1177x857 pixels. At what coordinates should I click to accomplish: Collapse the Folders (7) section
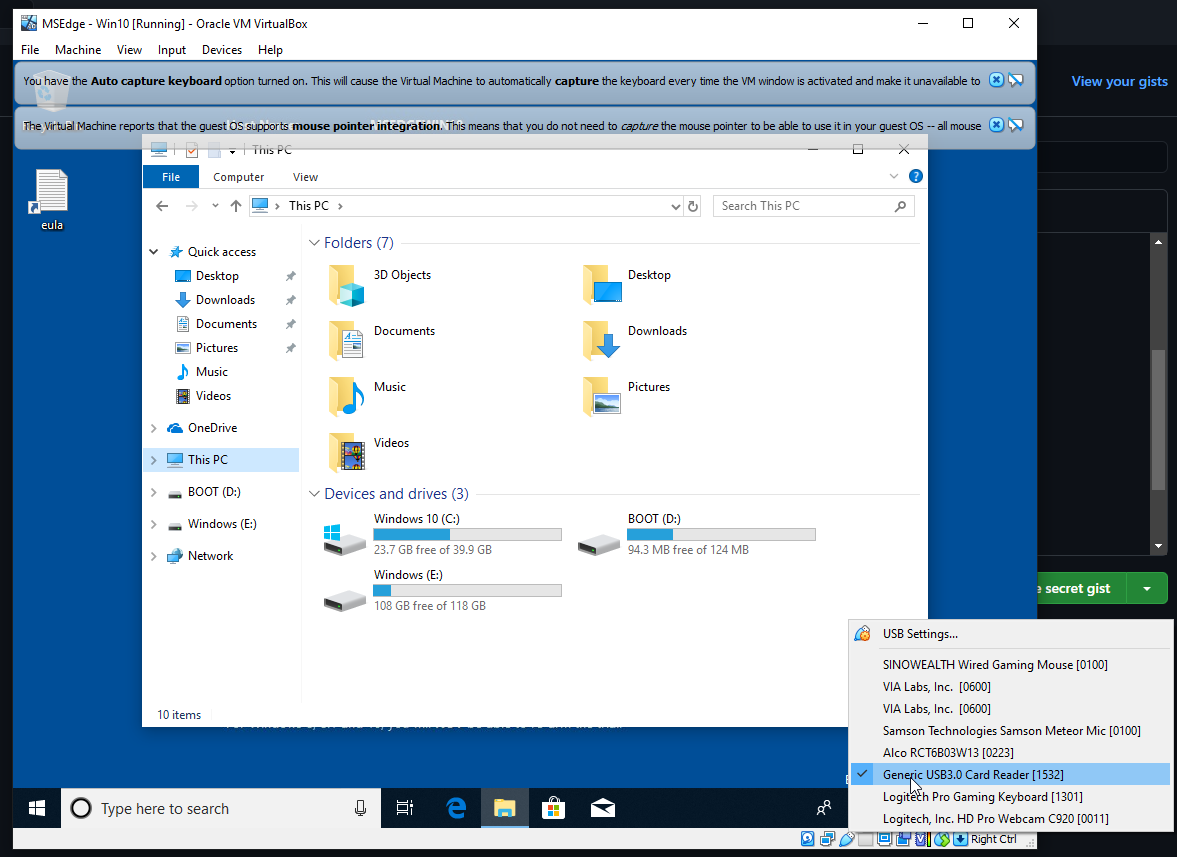pos(314,243)
